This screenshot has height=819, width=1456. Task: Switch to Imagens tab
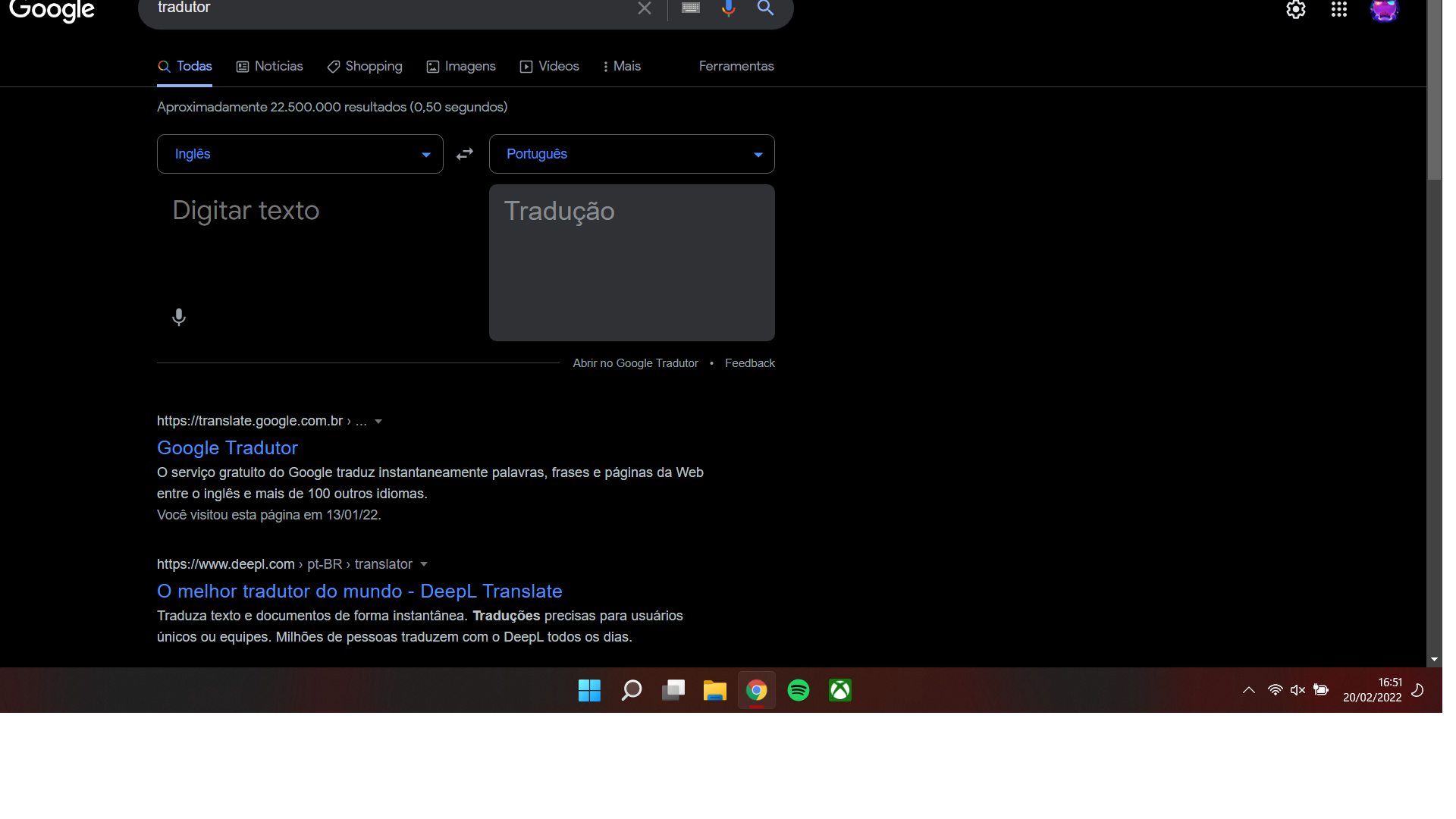click(x=461, y=67)
